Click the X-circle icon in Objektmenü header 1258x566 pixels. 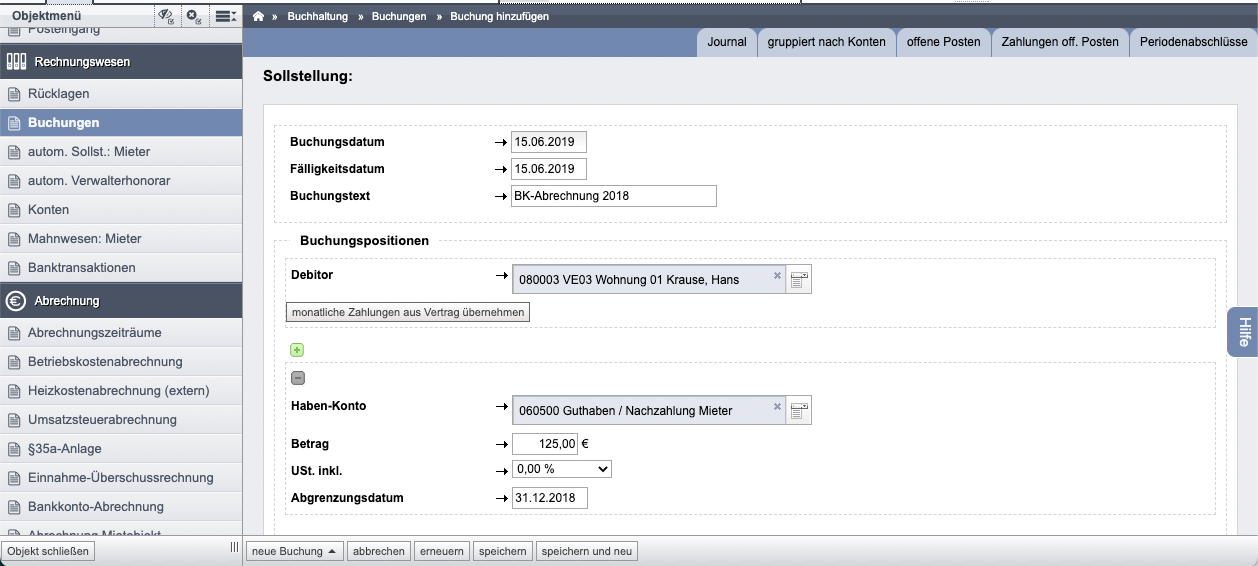click(x=194, y=16)
